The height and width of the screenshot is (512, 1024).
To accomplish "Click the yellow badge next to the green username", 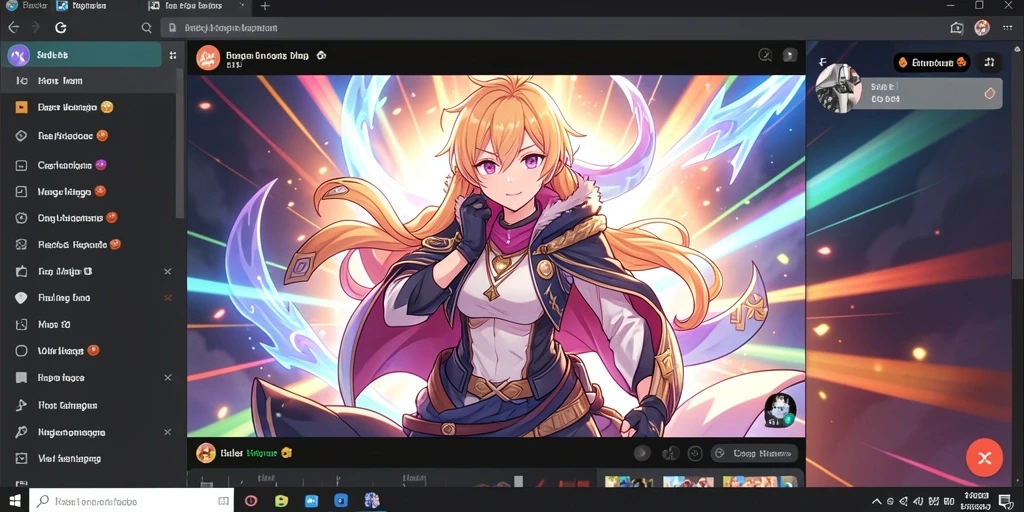I will (286, 453).
